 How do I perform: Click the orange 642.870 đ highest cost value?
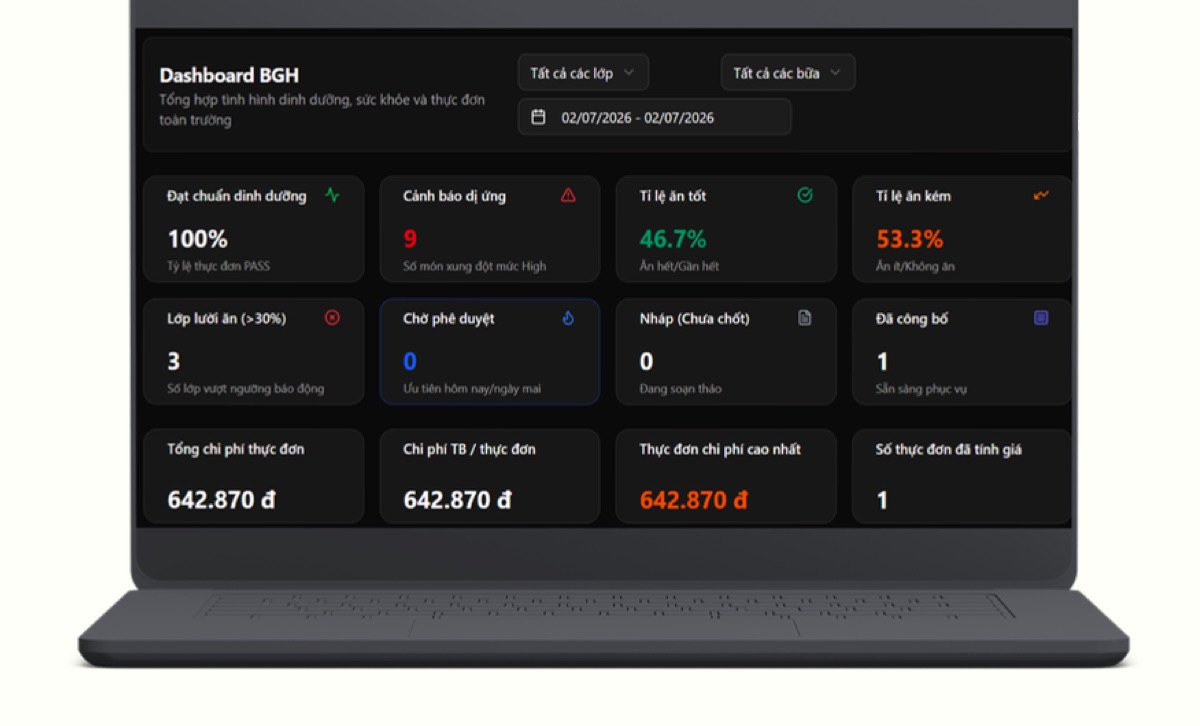(x=693, y=500)
